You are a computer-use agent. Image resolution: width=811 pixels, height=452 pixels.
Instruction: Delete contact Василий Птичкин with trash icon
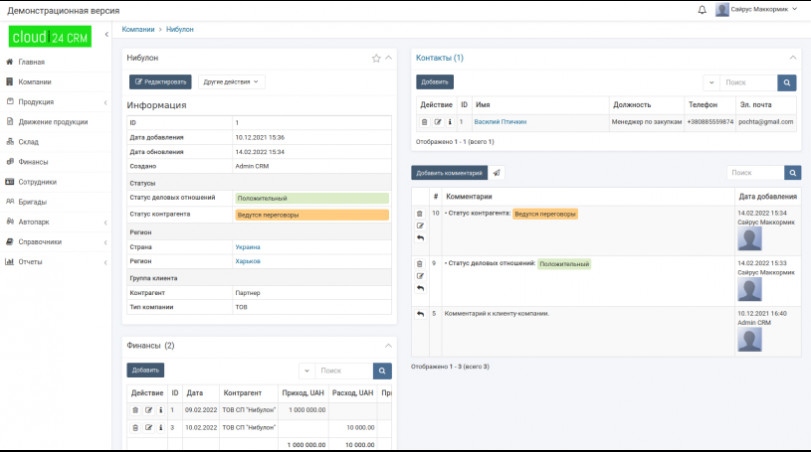[x=424, y=122]
